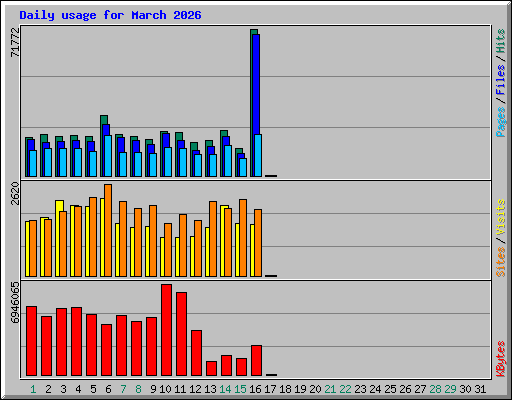Viewport: 512px width, 400px height.
Task: Click the yellow Visits bar for day 3
Action: pos(59,206)
